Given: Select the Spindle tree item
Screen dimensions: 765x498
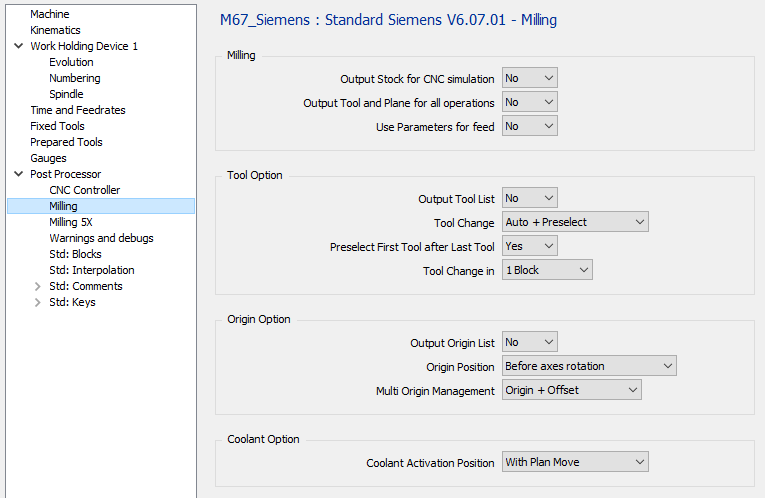Looking at the screenshot, I should pyautogui.click(x=66, y=94).
